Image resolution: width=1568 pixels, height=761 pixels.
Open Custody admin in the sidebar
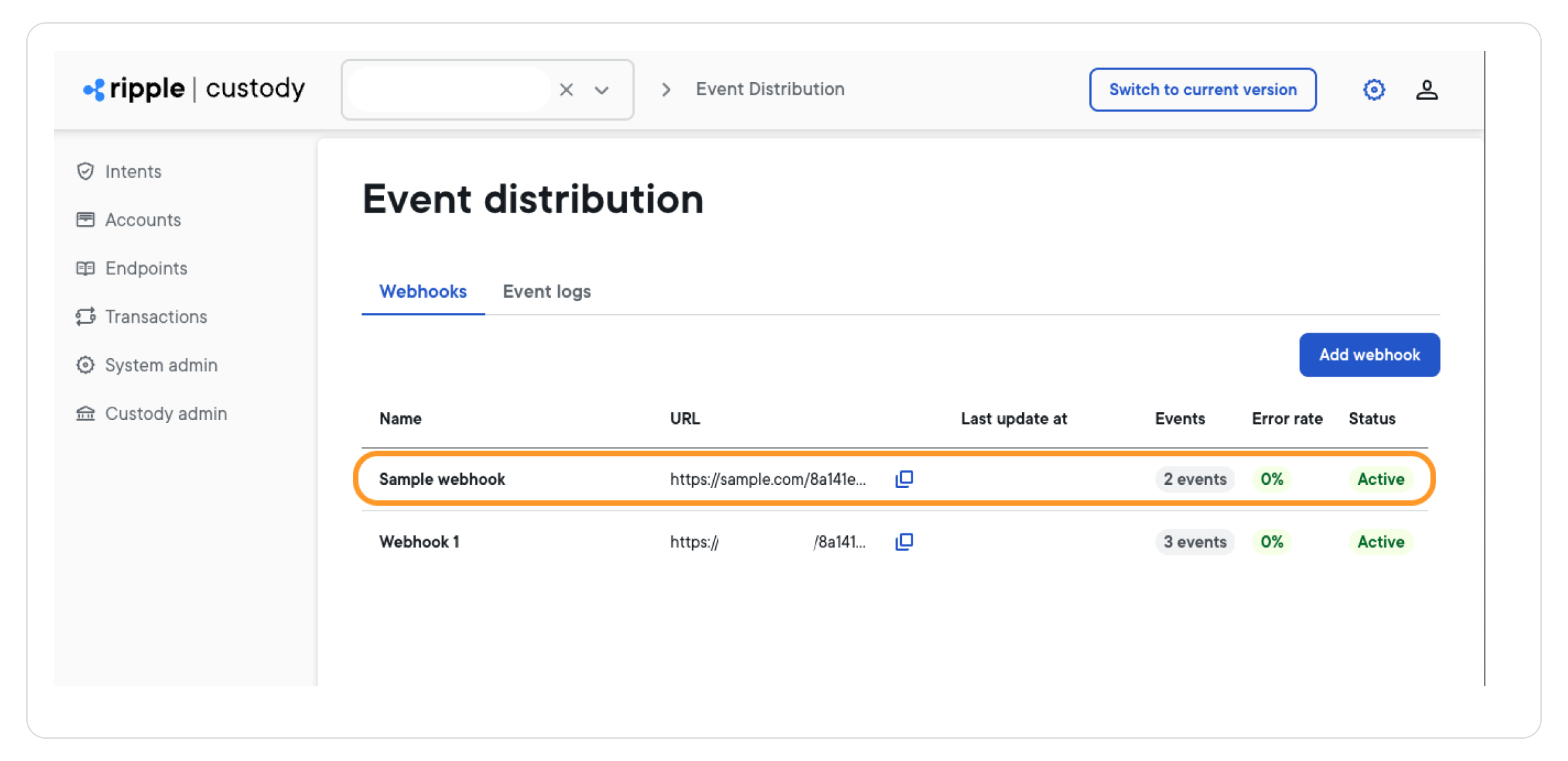(x=166, y=414)
